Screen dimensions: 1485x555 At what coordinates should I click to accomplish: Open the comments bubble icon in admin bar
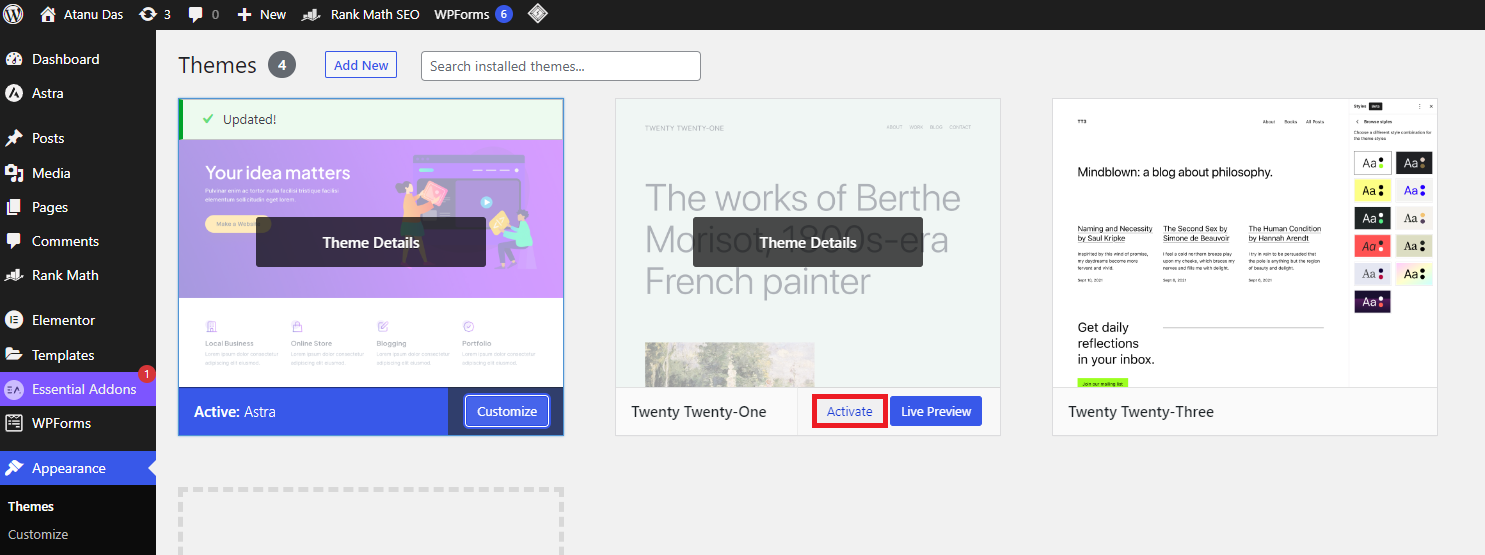(196, 14)
